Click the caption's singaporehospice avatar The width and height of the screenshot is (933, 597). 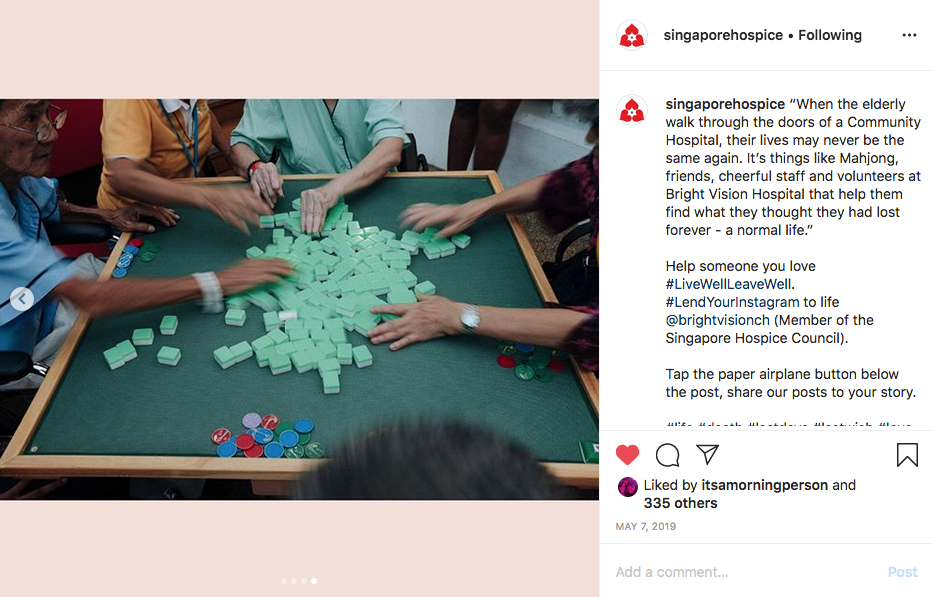pyautogui.click(x=632, y=110)
